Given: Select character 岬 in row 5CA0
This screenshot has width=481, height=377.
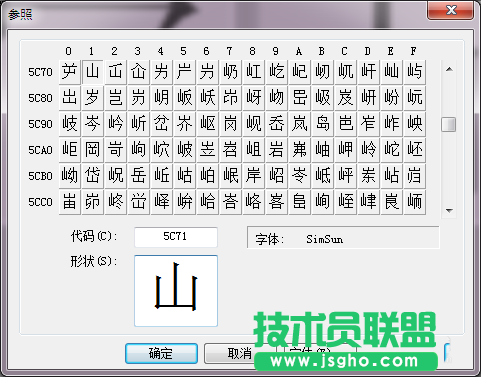Looking at the screenshot, I should 345,150.
